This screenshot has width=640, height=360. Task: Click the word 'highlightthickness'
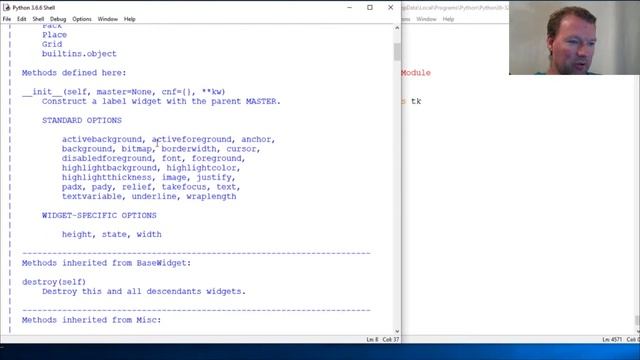click(x=107, y=177)
